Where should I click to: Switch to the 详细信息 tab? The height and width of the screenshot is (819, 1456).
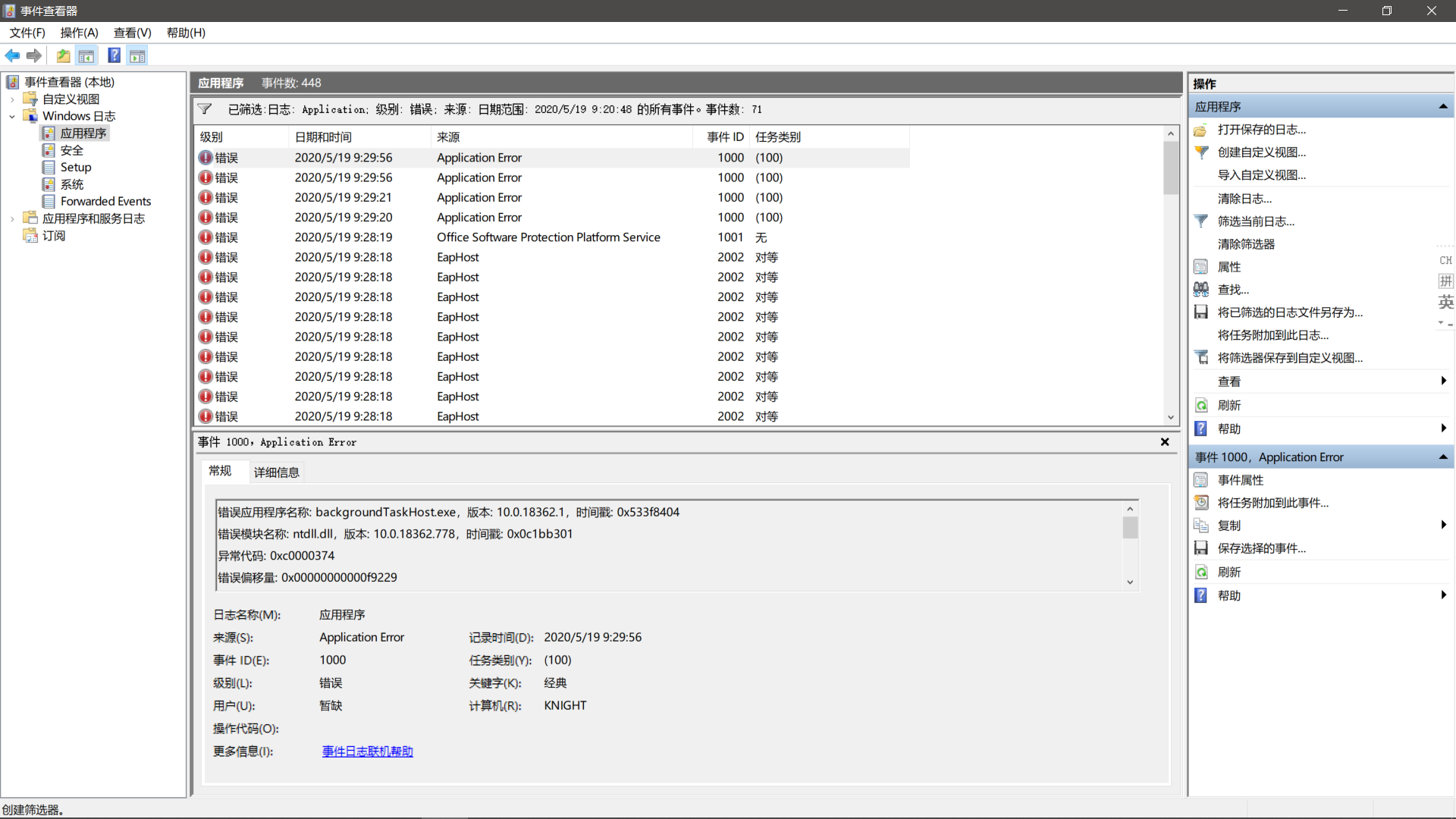pyautogui.click(x=276, y=472)
